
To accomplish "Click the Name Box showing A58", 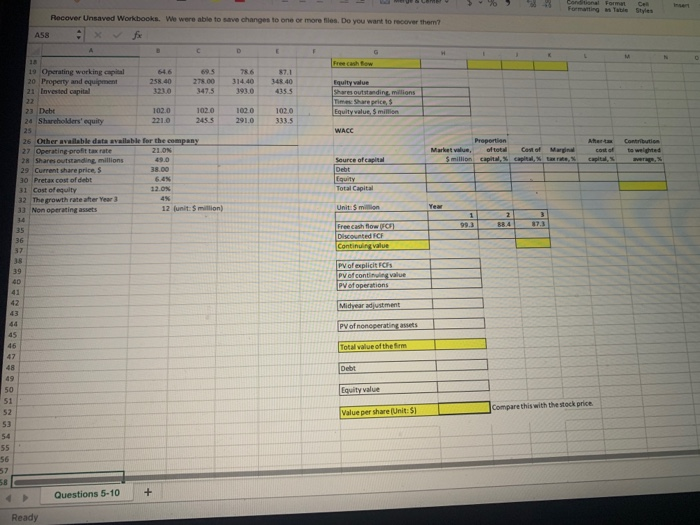I will (53, 34).
